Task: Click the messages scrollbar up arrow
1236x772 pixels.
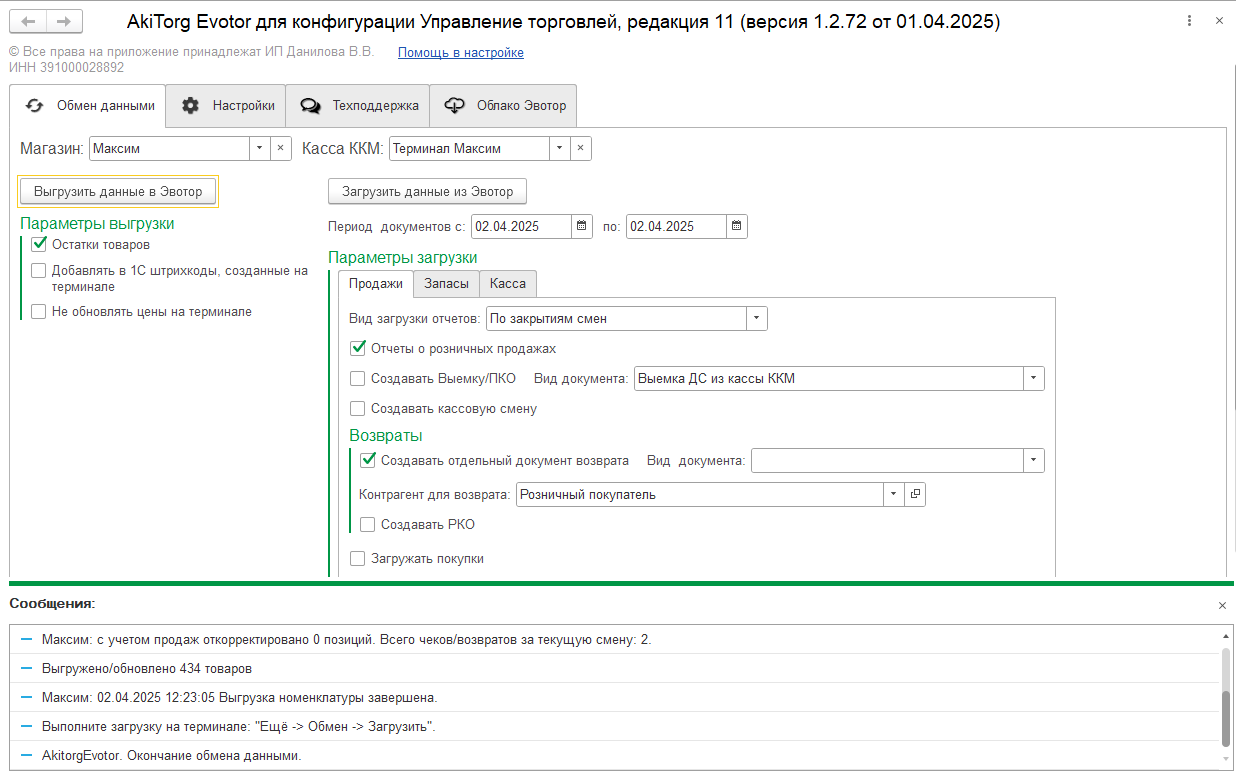Action: click(x=1225, y=636)
